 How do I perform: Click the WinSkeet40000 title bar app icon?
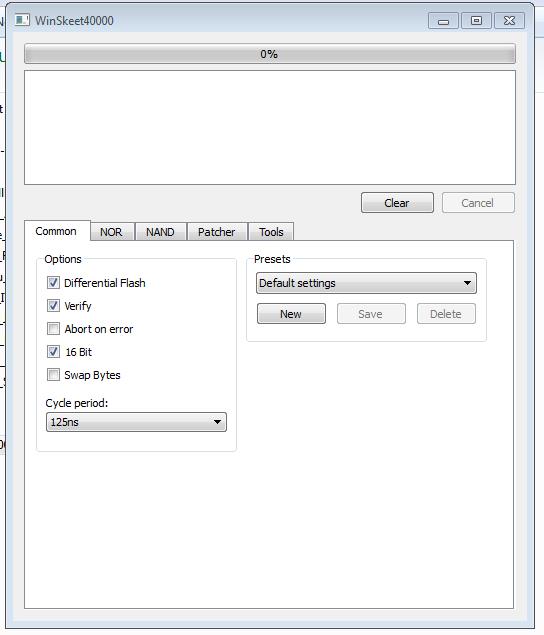(x=22, y=20)
